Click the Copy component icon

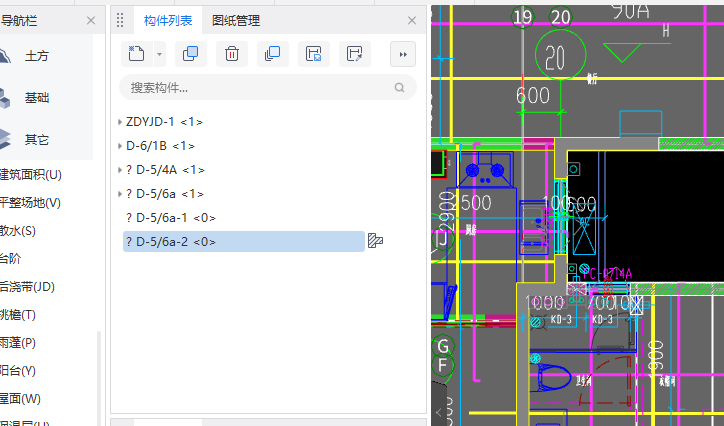tap(191, 54)
